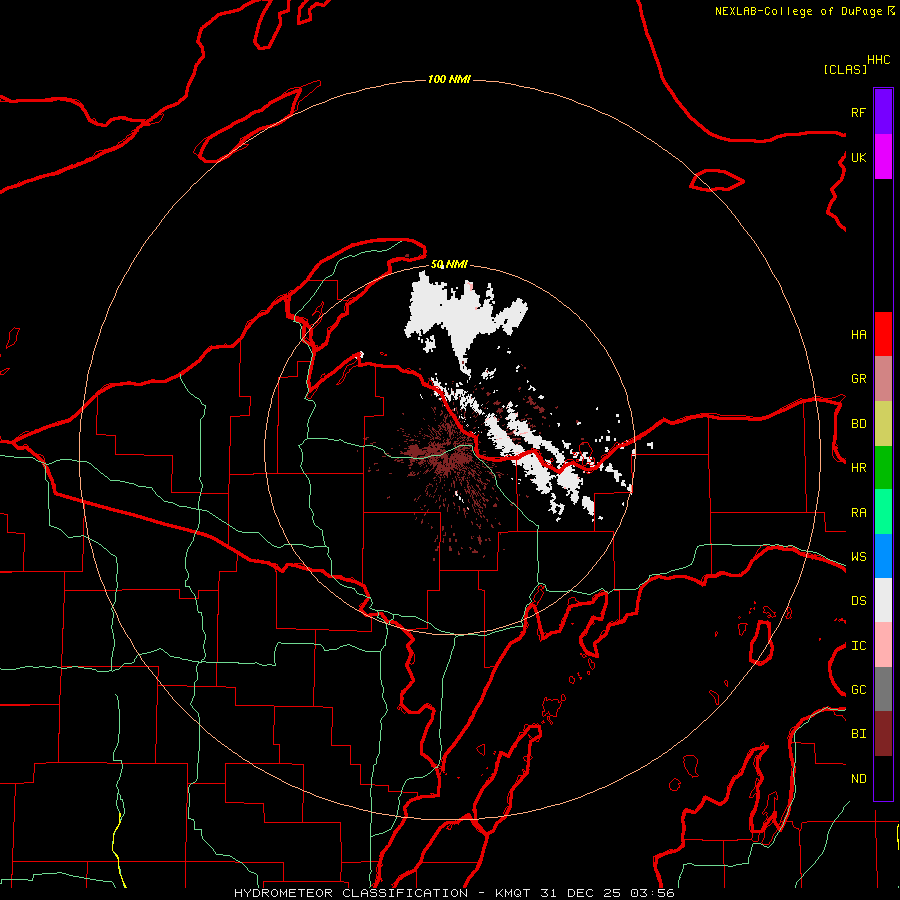Pick the DS white legend swatch
The width and height of the screenshot is (900, 900).
click(x=883, y=600)
